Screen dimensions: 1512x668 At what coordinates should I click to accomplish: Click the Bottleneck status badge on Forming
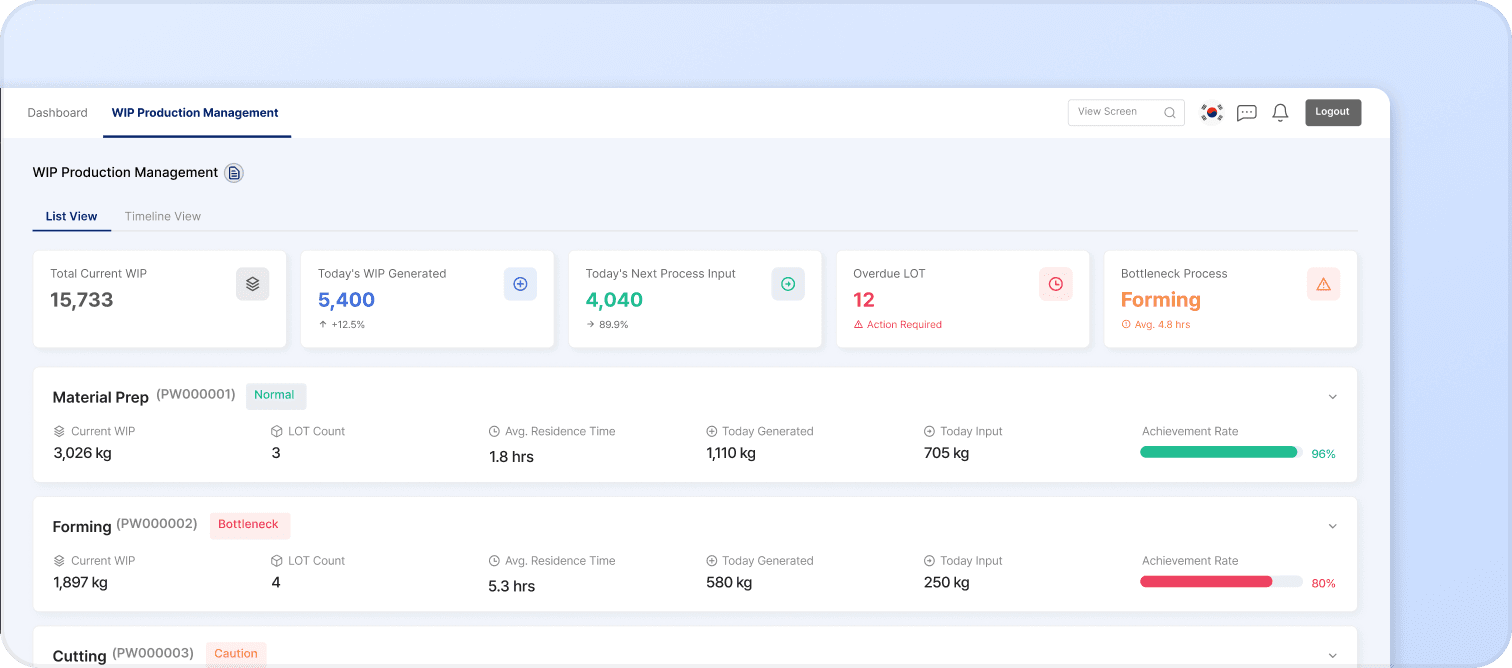click(249, 524)
